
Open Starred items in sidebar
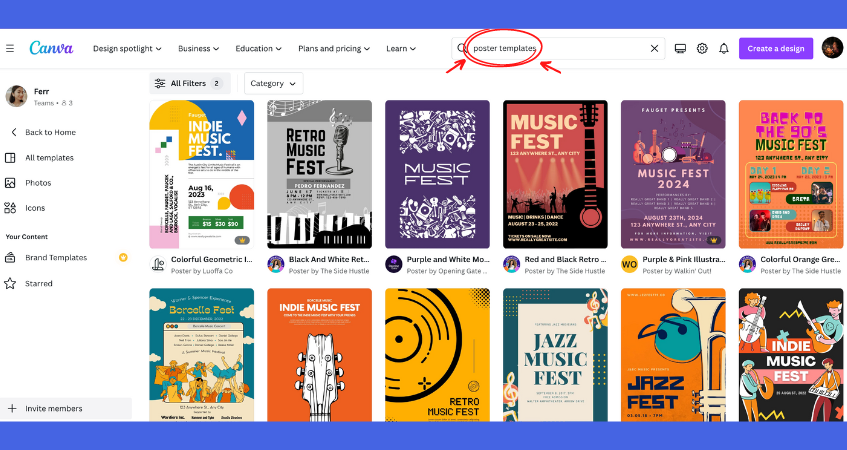tap(39, 284)
